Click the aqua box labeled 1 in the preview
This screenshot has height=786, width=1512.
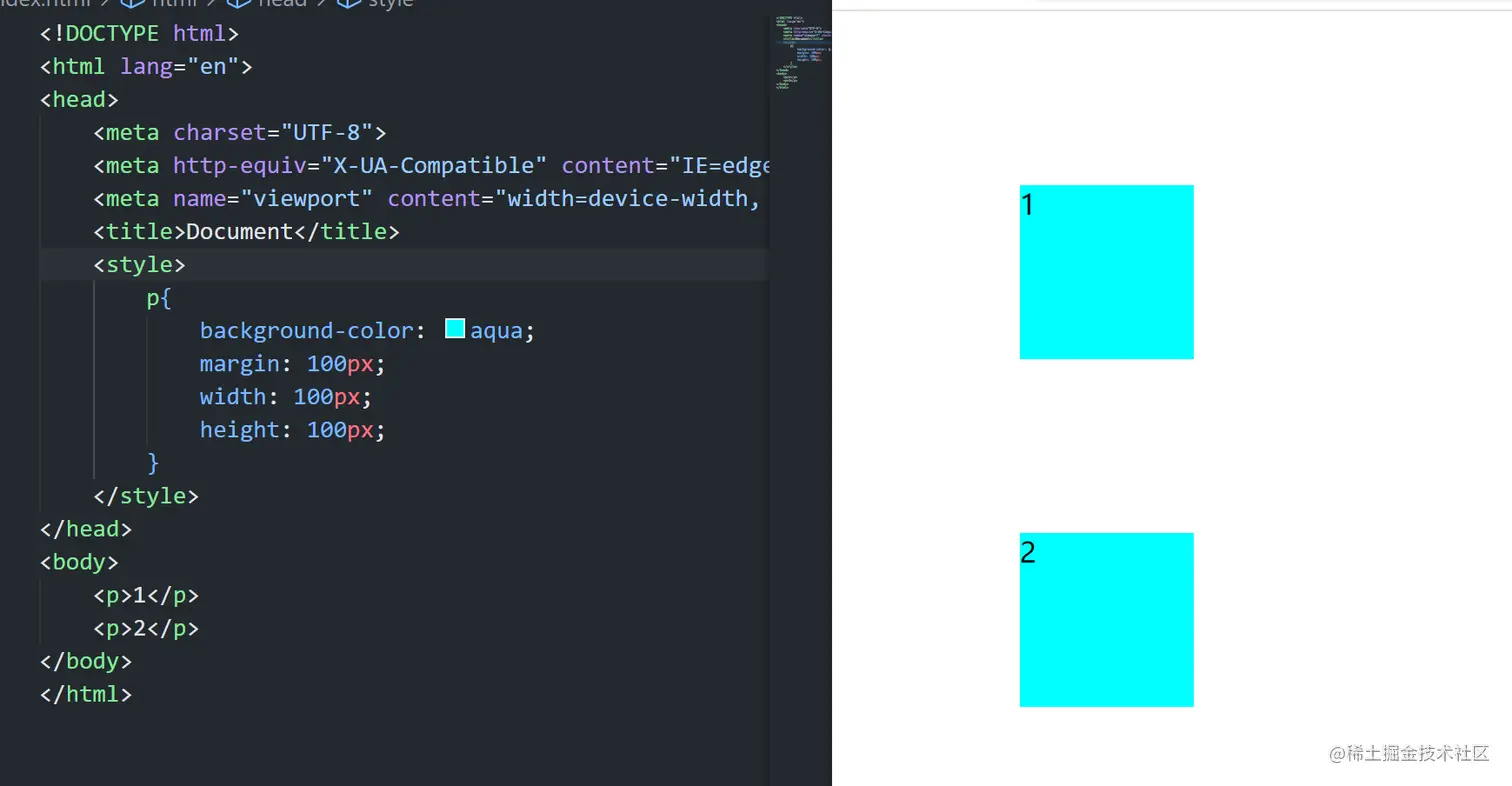[1106, 272]
